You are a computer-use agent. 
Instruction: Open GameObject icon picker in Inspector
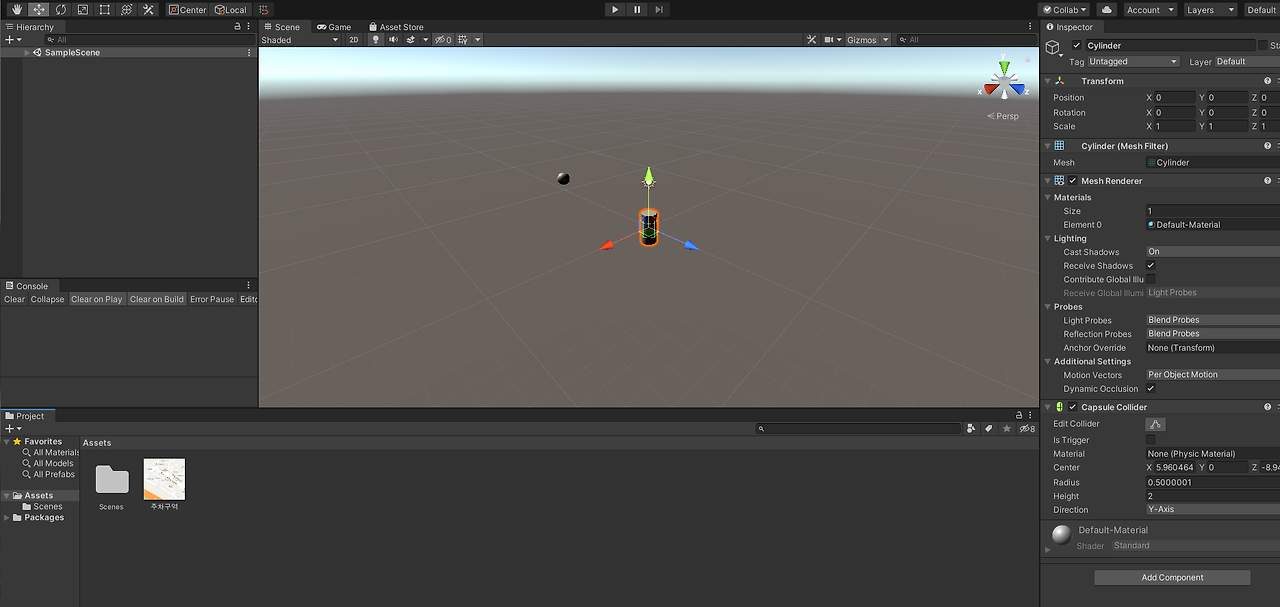click(1054, 48)
